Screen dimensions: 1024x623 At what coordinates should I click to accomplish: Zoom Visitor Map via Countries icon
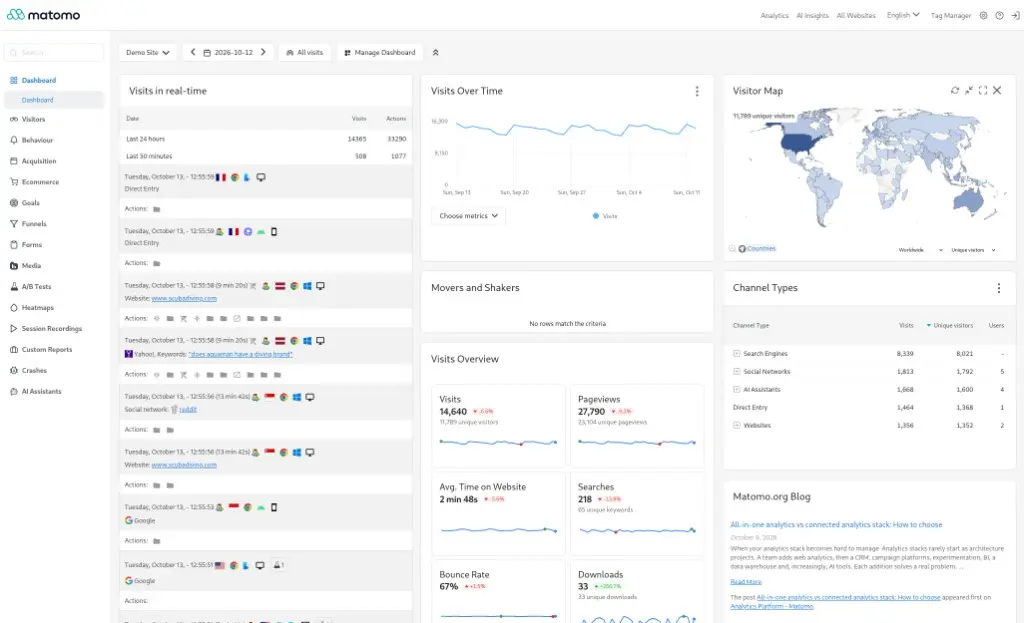click(x=742, y=249)
